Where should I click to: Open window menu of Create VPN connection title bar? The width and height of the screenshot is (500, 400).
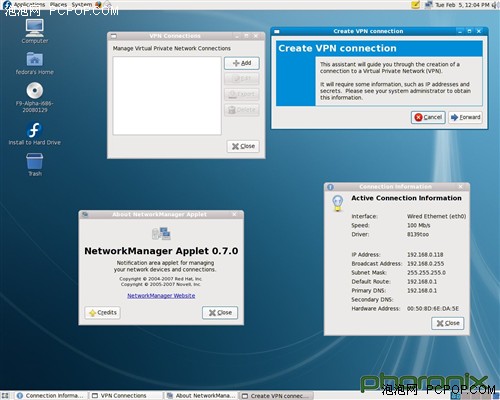(x=277, y=31)
